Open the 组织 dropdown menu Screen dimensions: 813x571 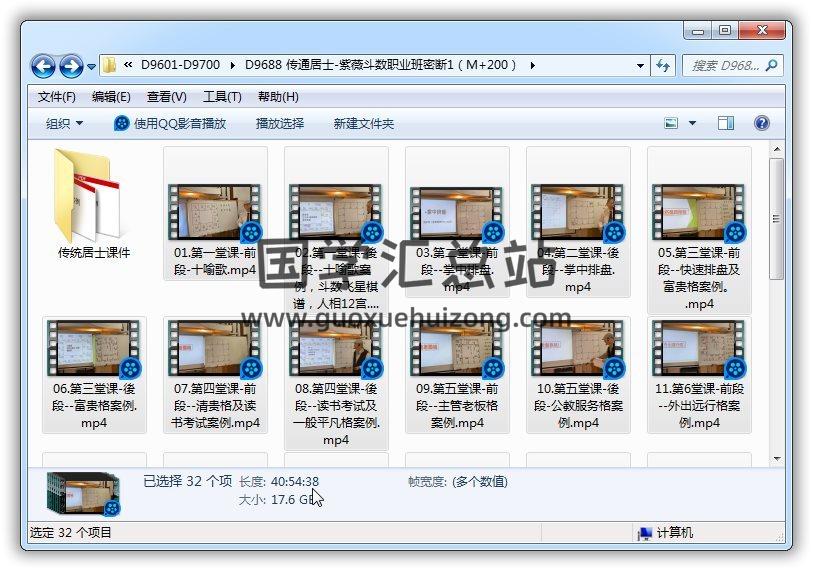pyautogui.click(x=64, y=123)
